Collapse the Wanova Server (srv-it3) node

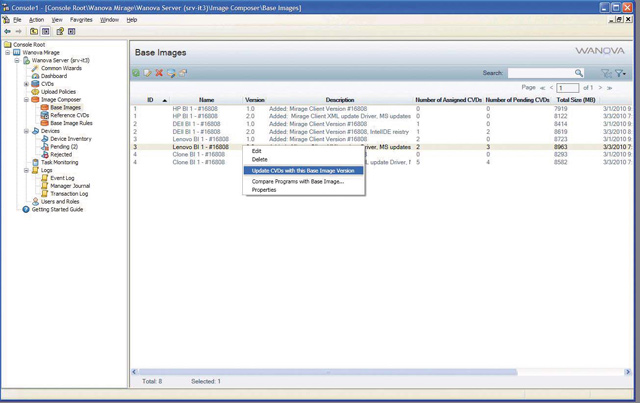click(x=17, y=60)
